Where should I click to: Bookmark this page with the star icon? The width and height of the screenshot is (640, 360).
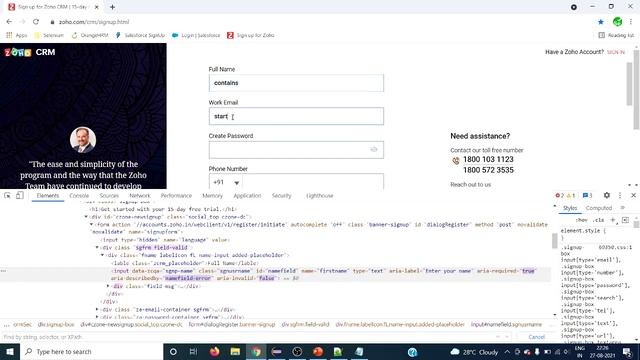point(601,22)
